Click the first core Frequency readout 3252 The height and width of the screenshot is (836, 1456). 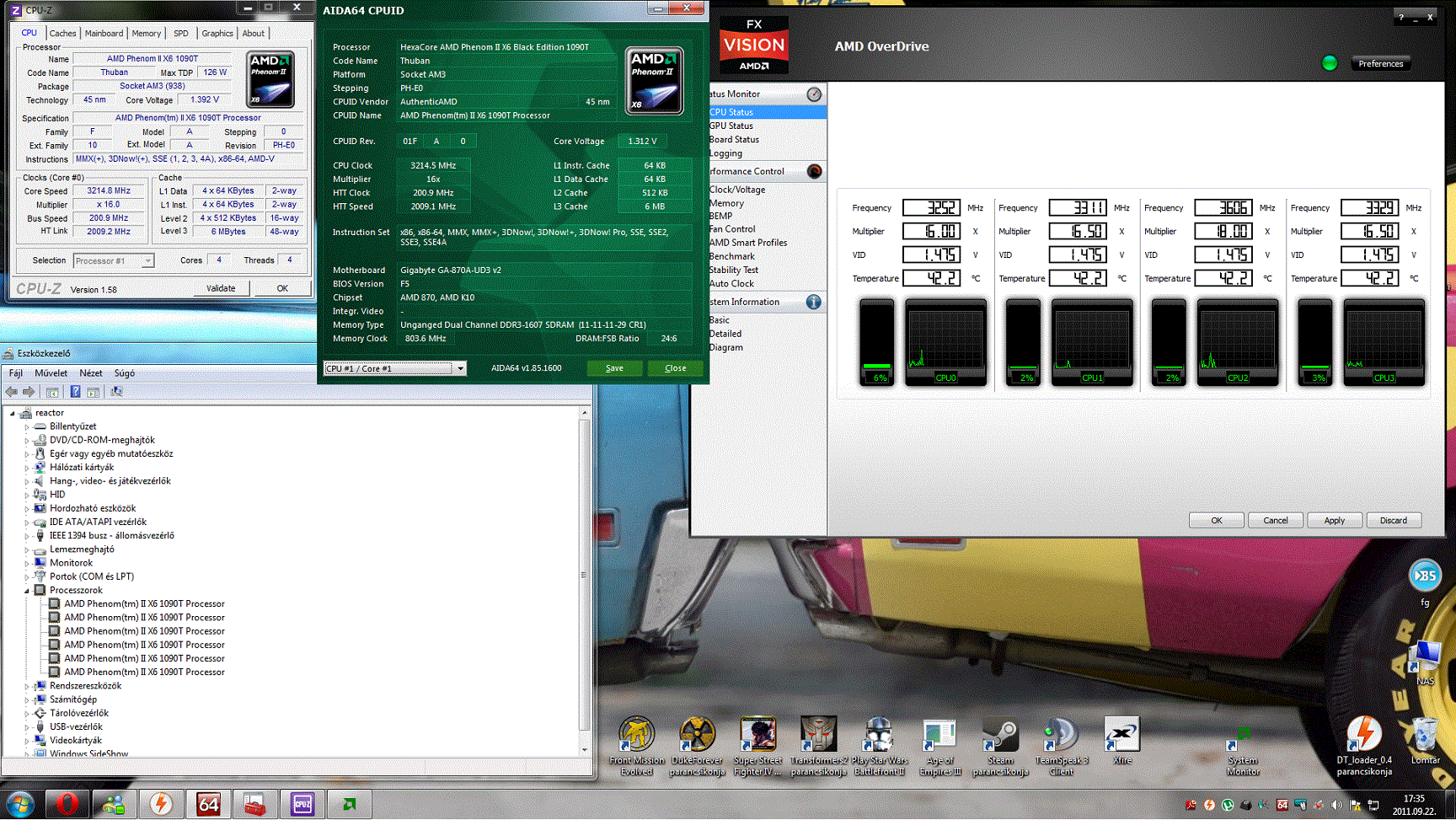tap(932, 208)
